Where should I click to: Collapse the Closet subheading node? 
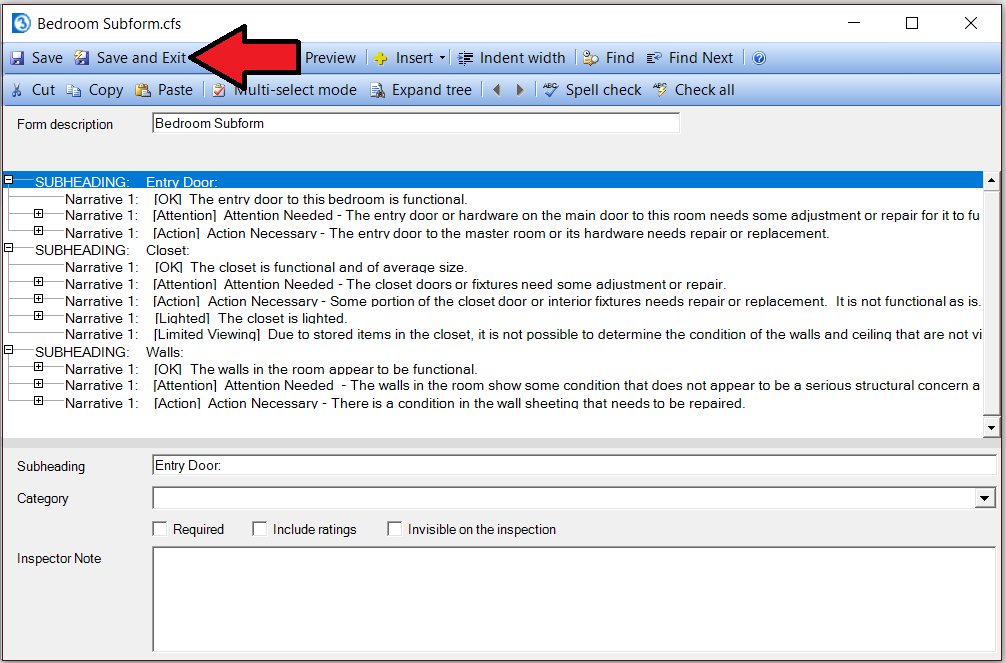[8, 248]
